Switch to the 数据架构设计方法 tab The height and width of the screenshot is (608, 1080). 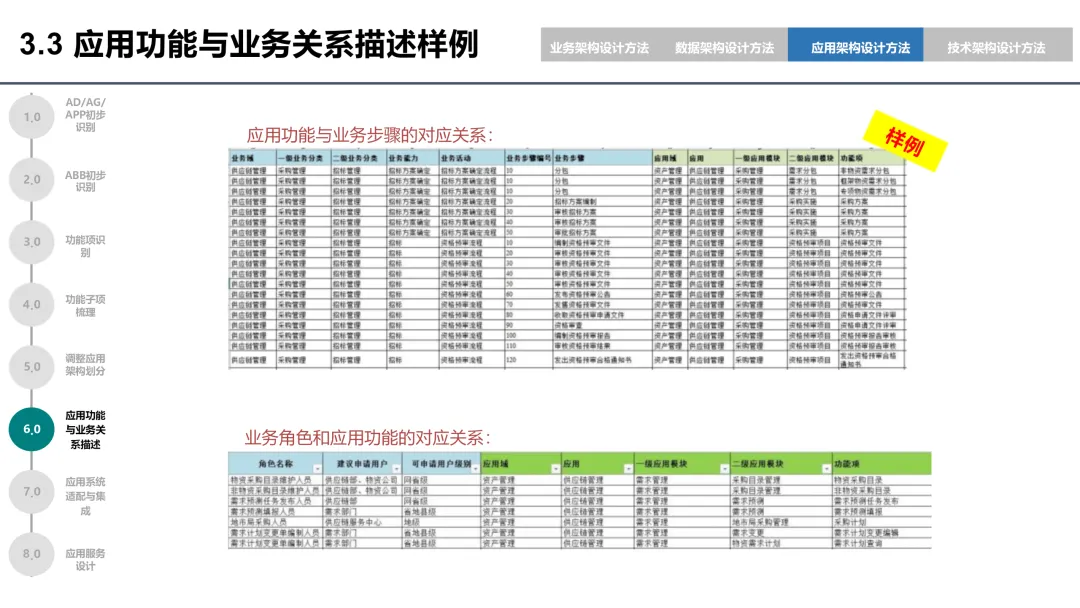pyautogui.click(x=724, y=48)
